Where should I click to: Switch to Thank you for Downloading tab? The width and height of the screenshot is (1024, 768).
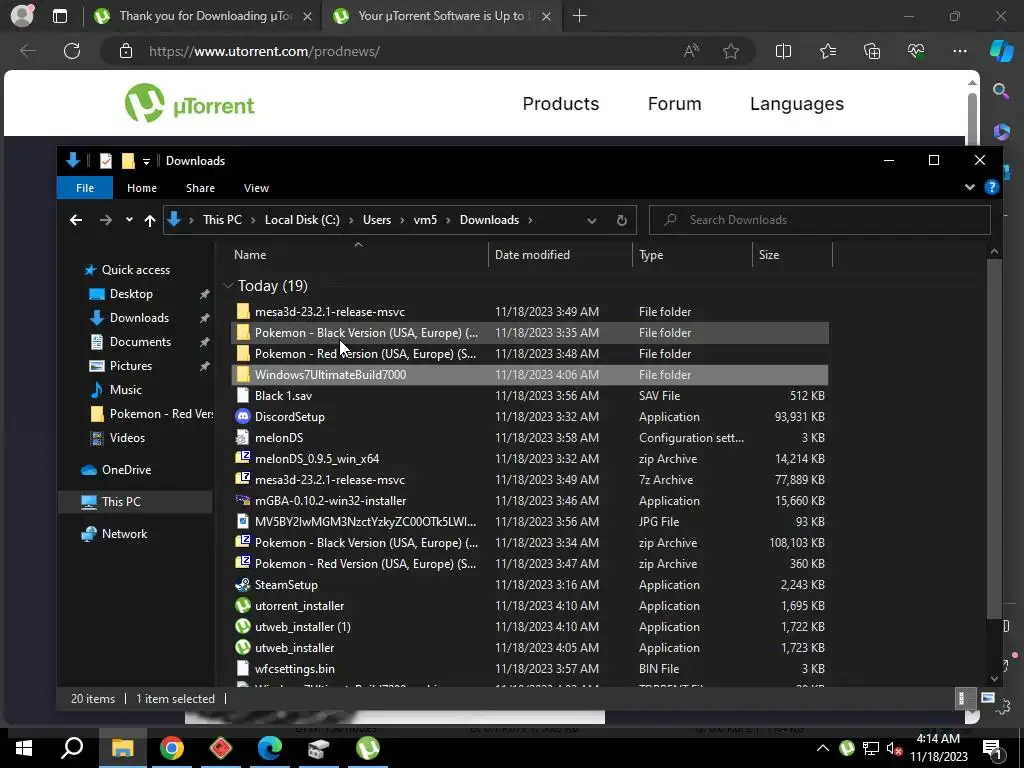(202, 16)
